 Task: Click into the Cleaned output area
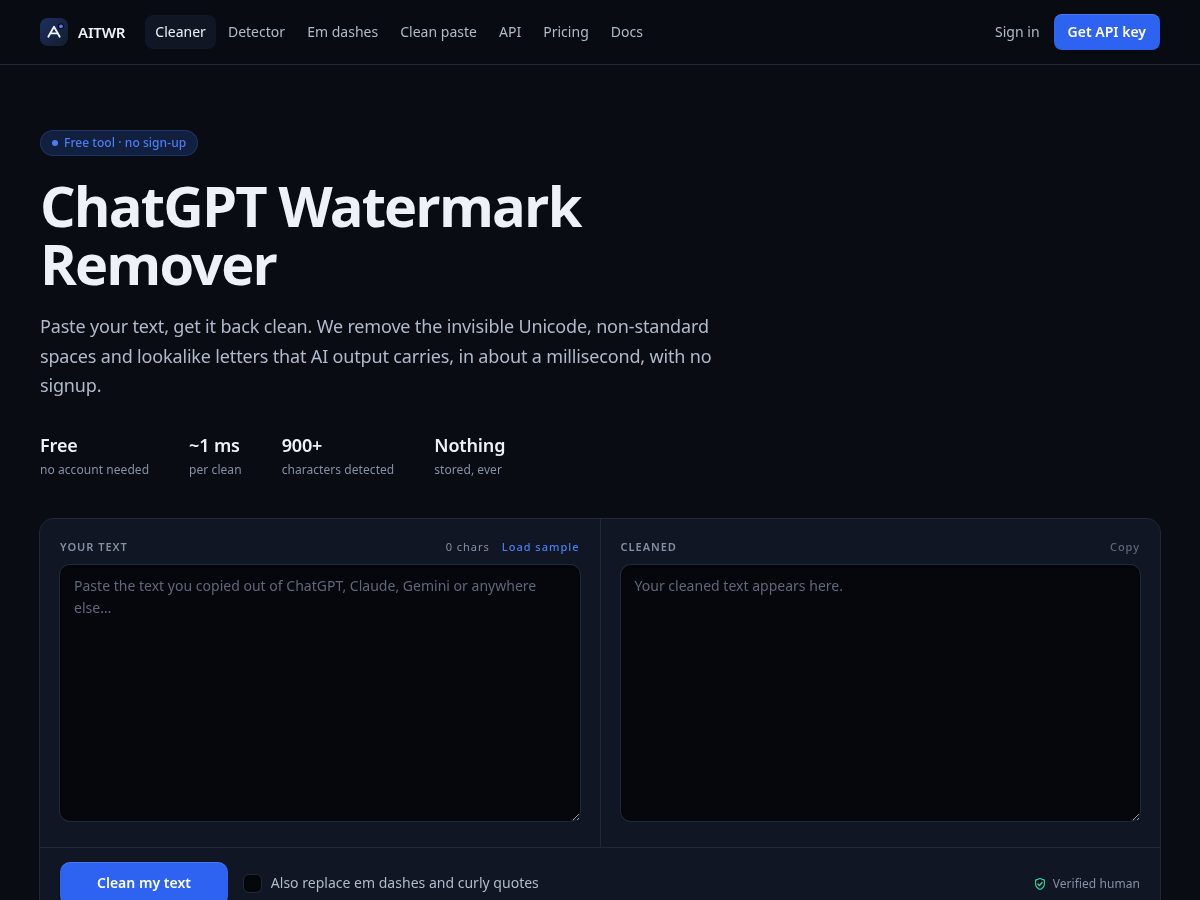point(880,693)
